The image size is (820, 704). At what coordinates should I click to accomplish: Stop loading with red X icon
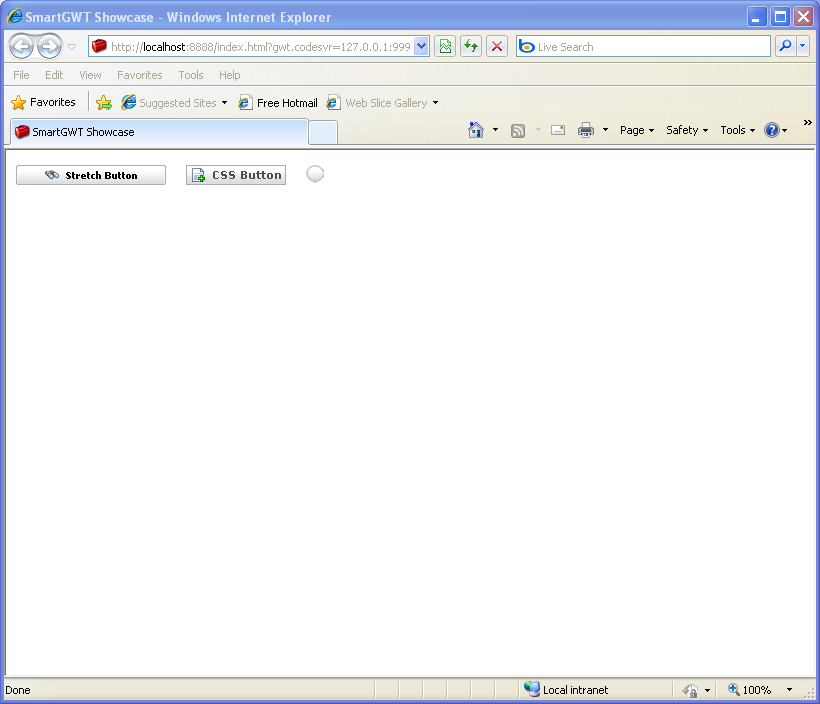pos(497,47)
